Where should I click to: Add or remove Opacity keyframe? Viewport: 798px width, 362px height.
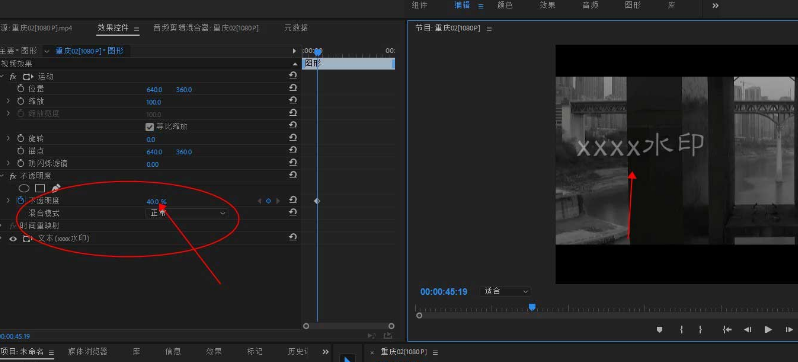tap(269, 201)
